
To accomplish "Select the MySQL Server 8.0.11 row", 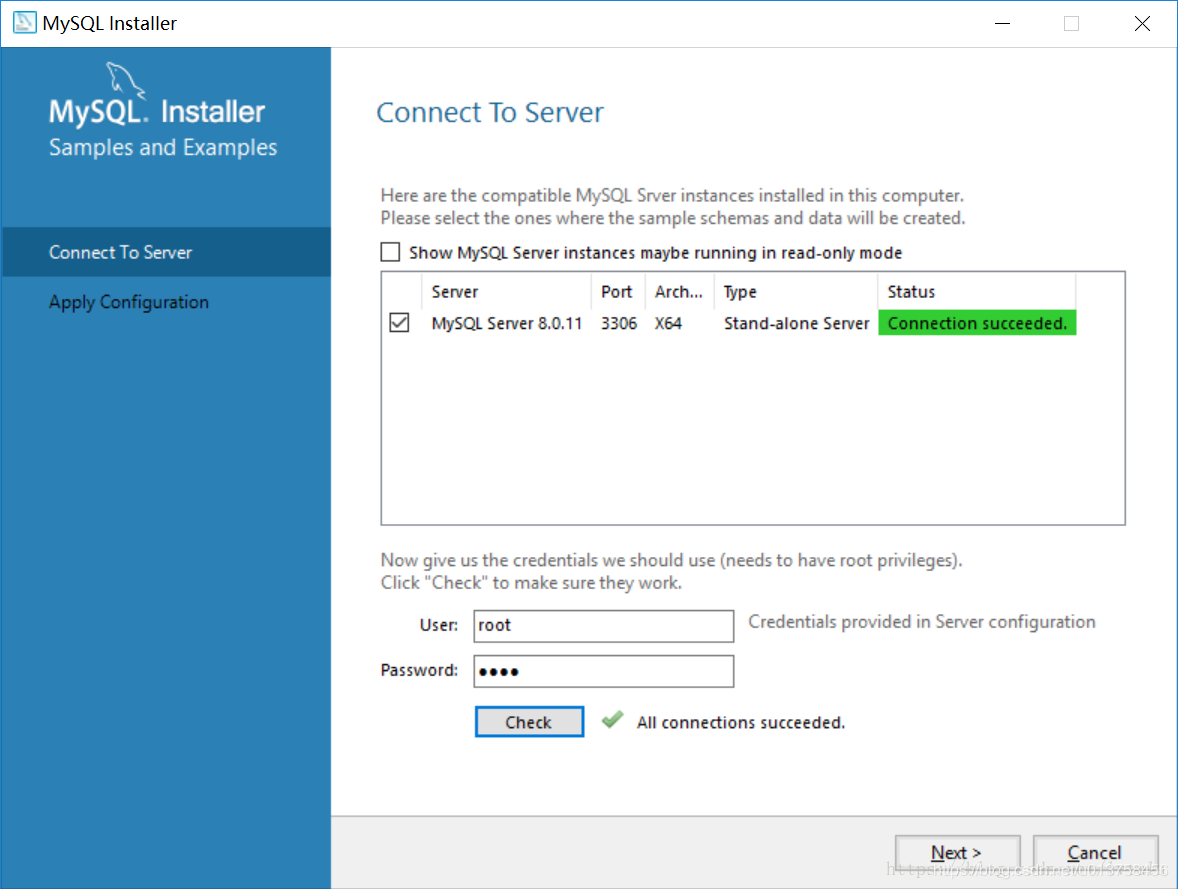I will tap(507, 322).
